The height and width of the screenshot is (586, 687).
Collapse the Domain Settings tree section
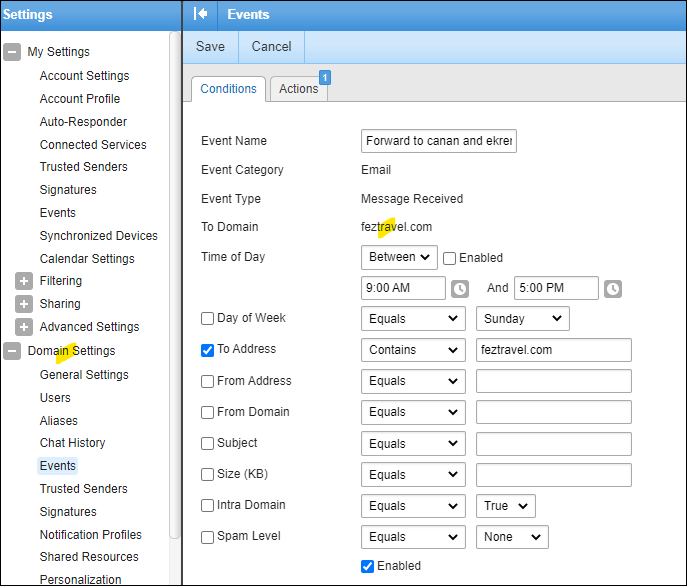[x=12, y=351]
